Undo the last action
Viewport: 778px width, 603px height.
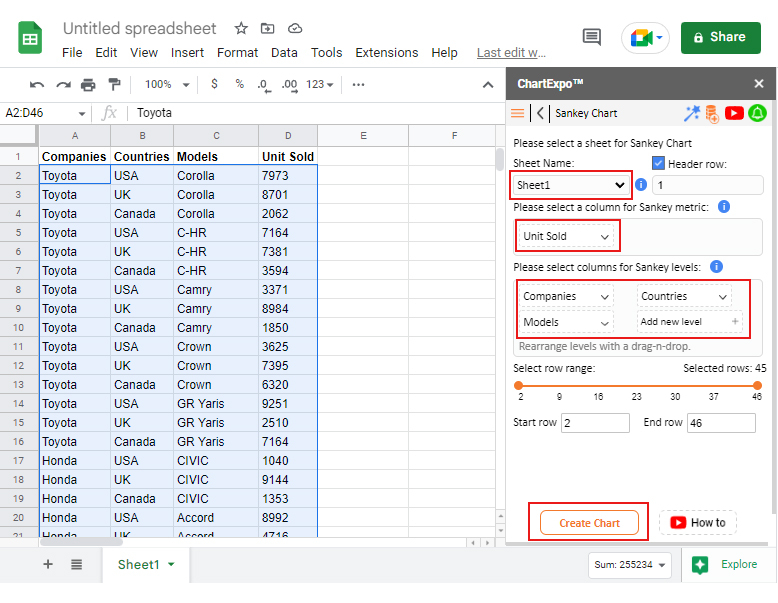pyautogui.click(x=37, y=85)
